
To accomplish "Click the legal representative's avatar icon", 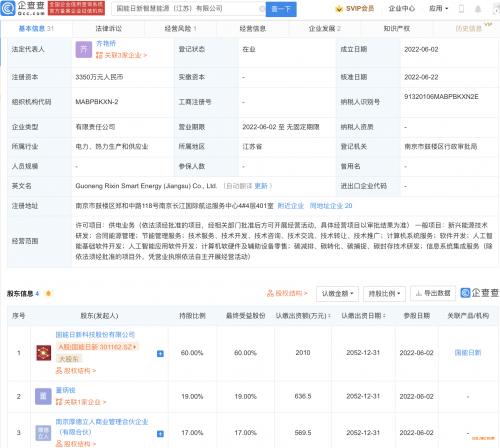I will point(84,50).
